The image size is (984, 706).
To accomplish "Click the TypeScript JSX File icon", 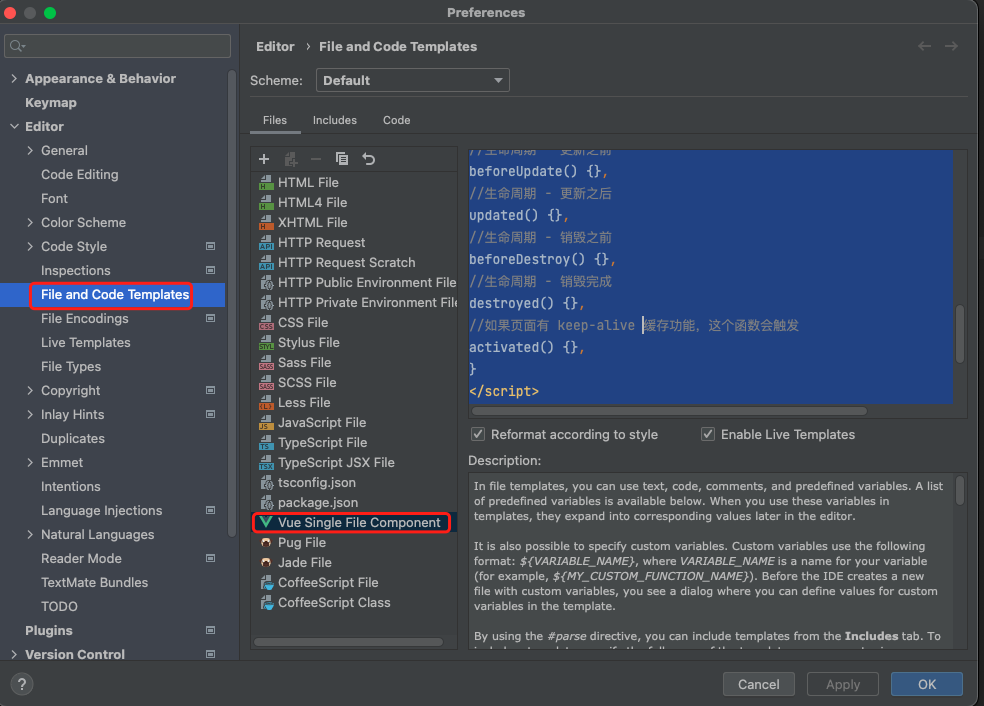I will click(266, 463).
